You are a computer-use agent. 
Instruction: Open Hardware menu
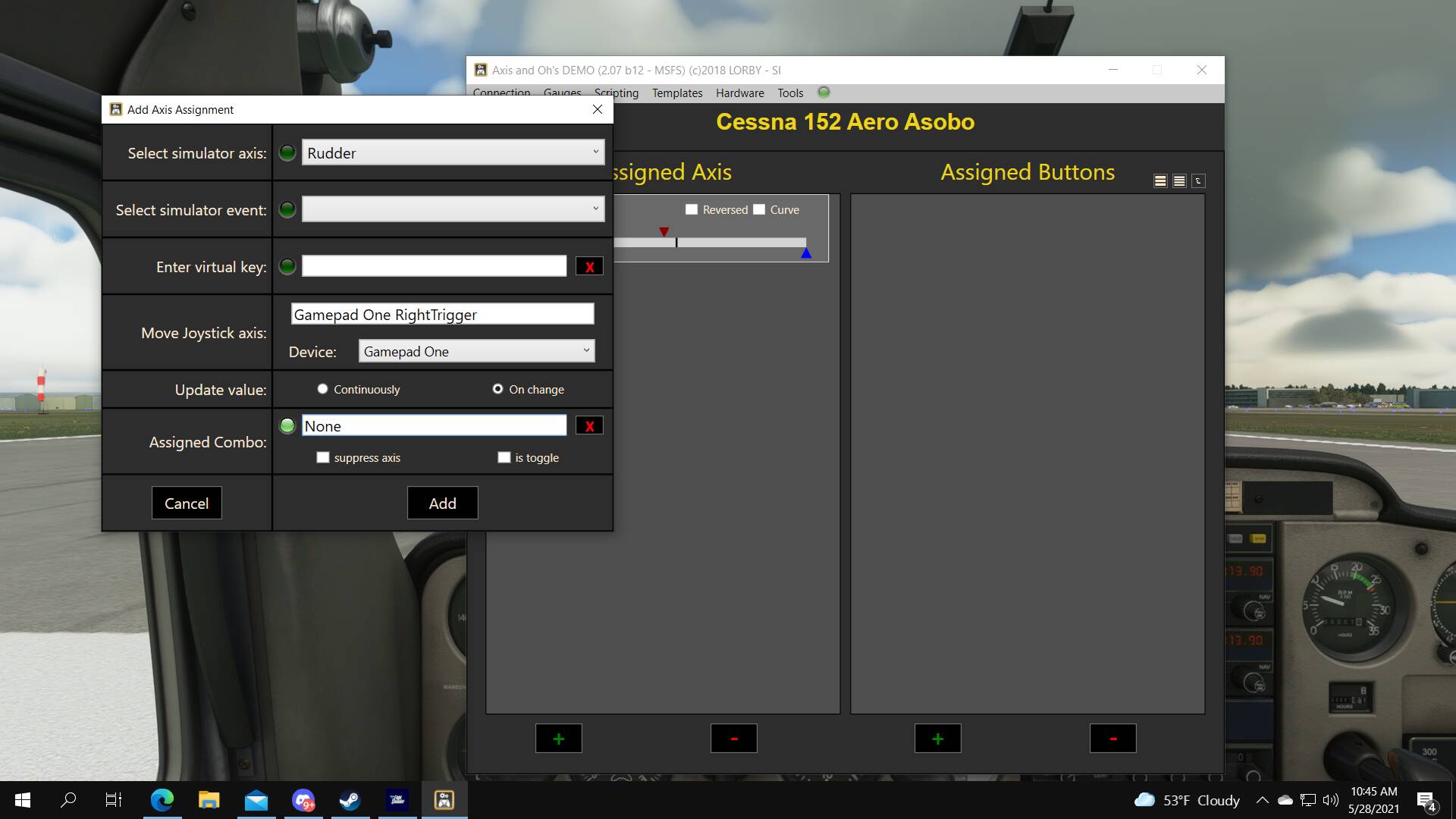(x=740, y=93)
